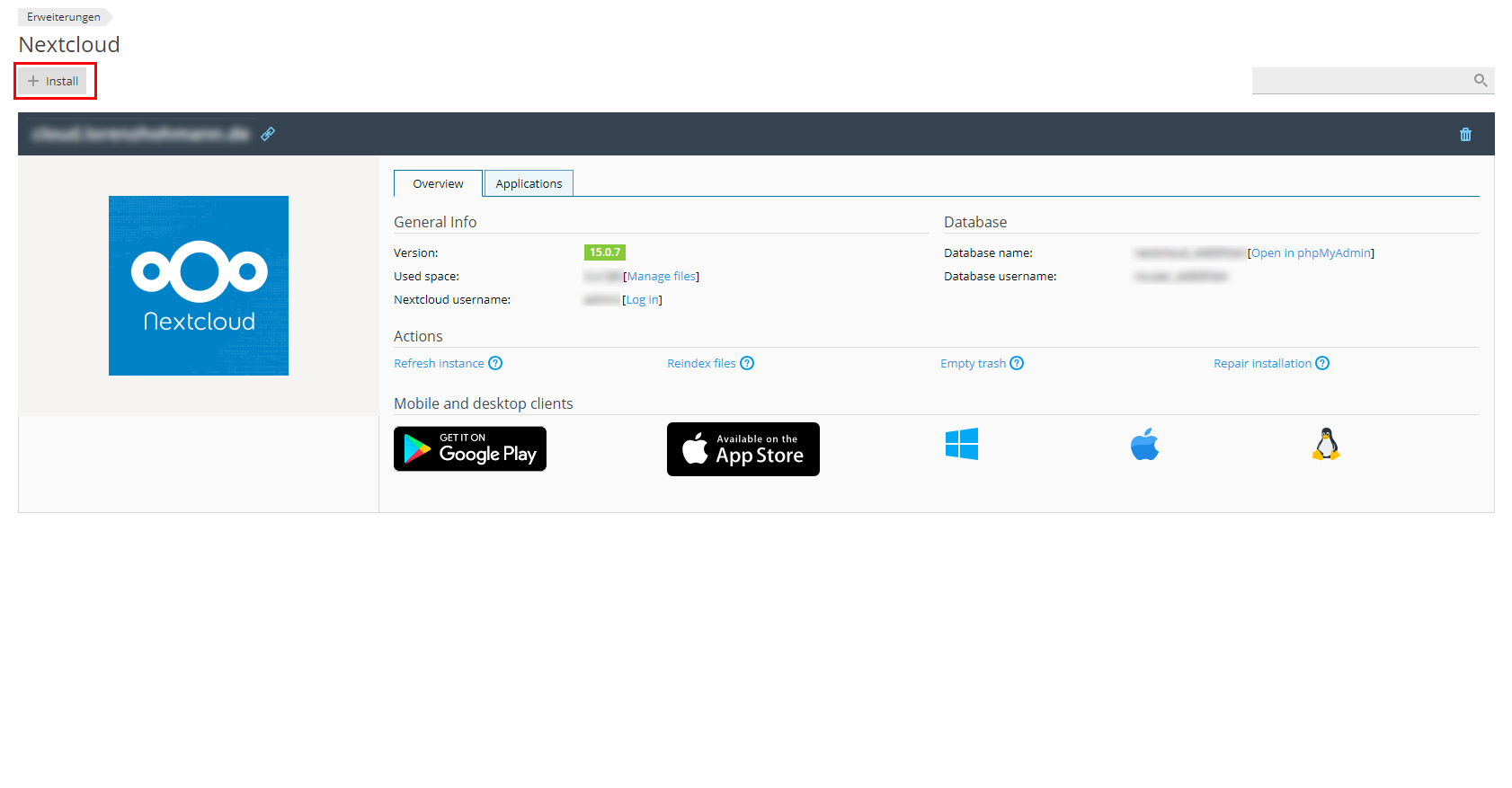Open database in phpMyAdmin link
Screen dimensions: 1512x788
(x=1312, y=253)
